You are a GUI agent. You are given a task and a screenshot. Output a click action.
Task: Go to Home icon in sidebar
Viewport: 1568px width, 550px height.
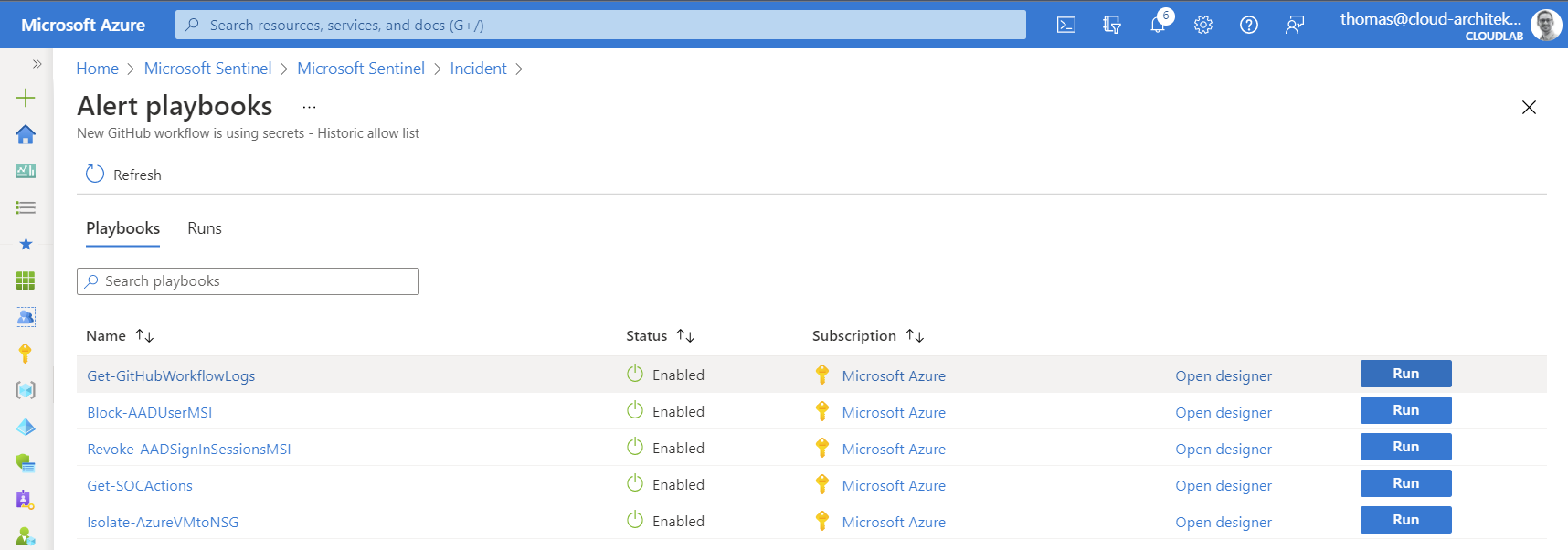26,134
